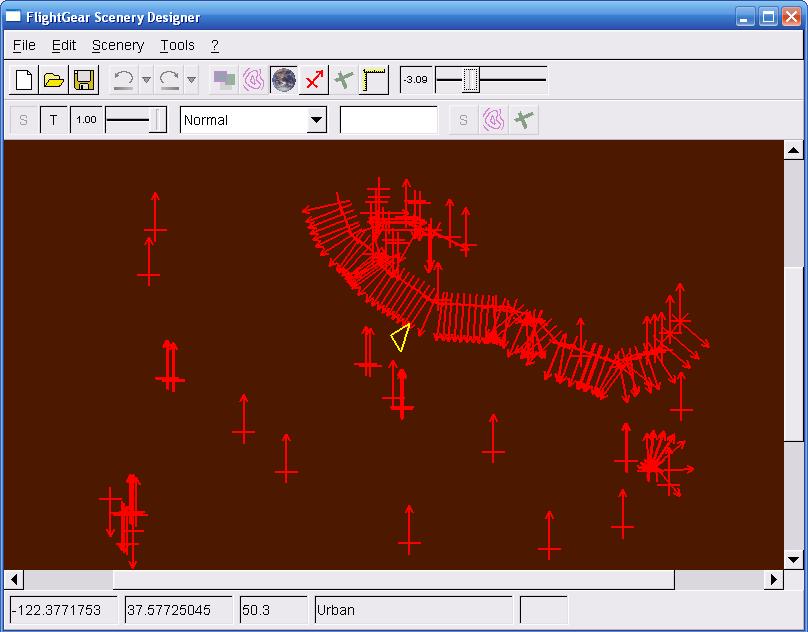Open the redo history dropdown arrow
Viewport: 808px width, 632px height.
[192, 80]
